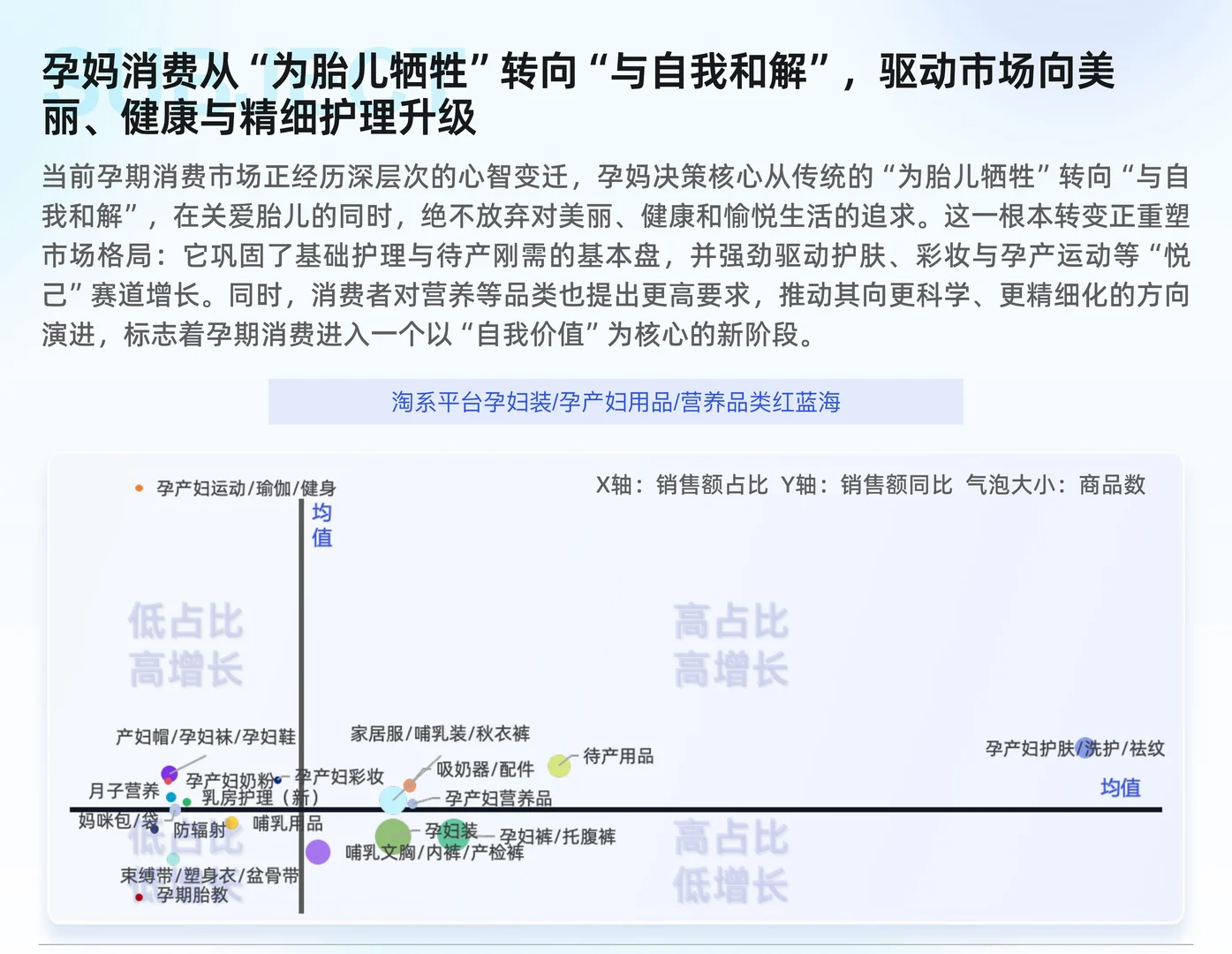
Task: Select the 产妇帽/孕妇袜/孕妇鞋 label
Action: [x=206, y=737]
